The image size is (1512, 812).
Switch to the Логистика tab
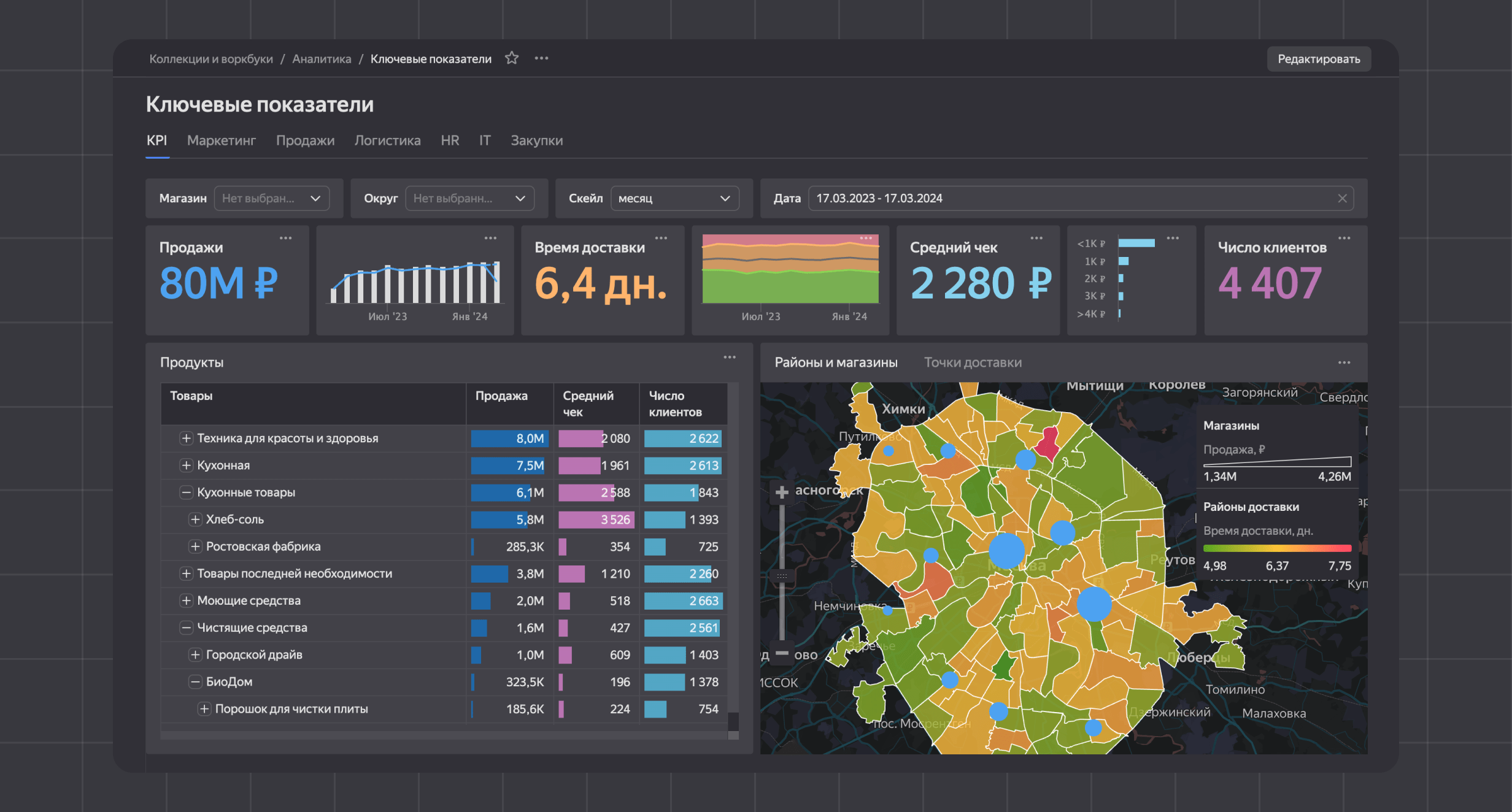387,140
